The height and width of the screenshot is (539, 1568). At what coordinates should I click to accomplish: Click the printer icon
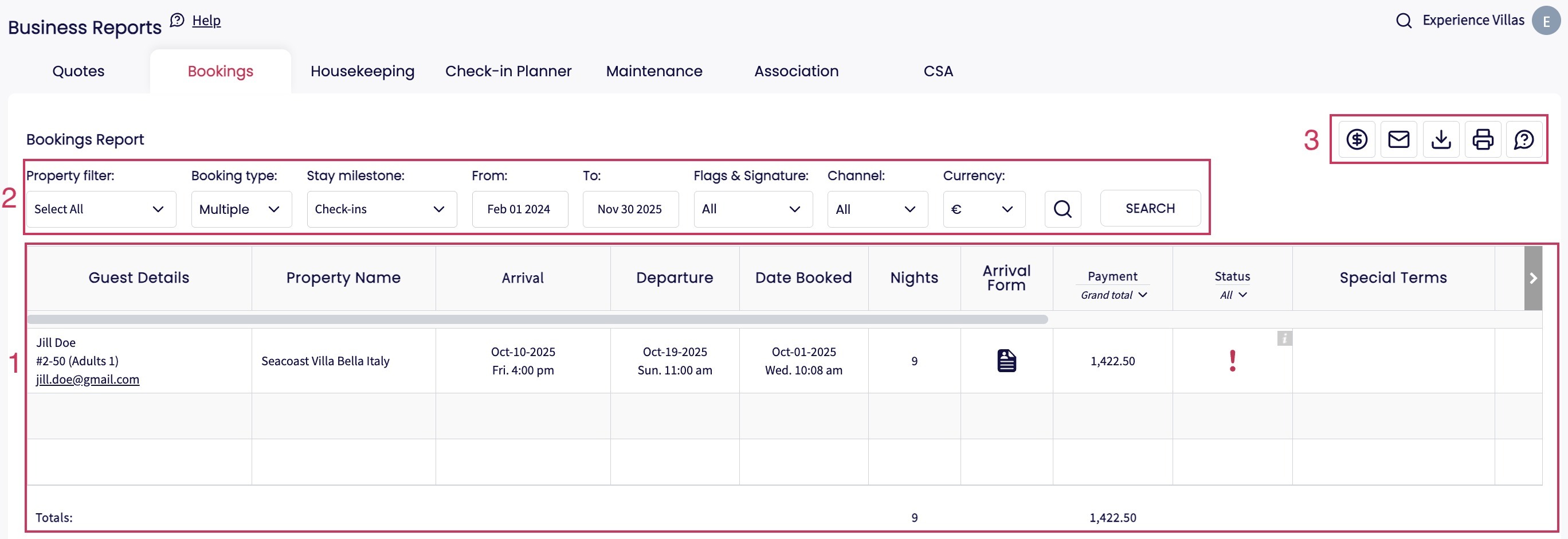click(x=1482, y=139)
